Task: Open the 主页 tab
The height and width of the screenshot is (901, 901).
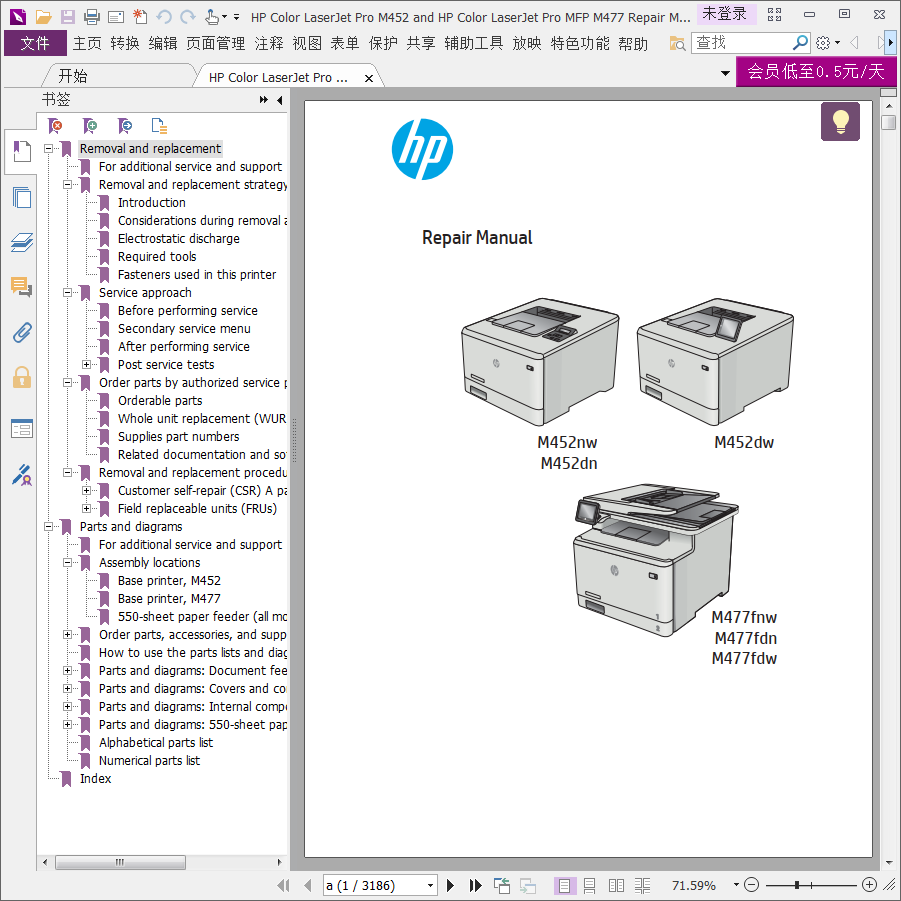Action: click(87, 44)
